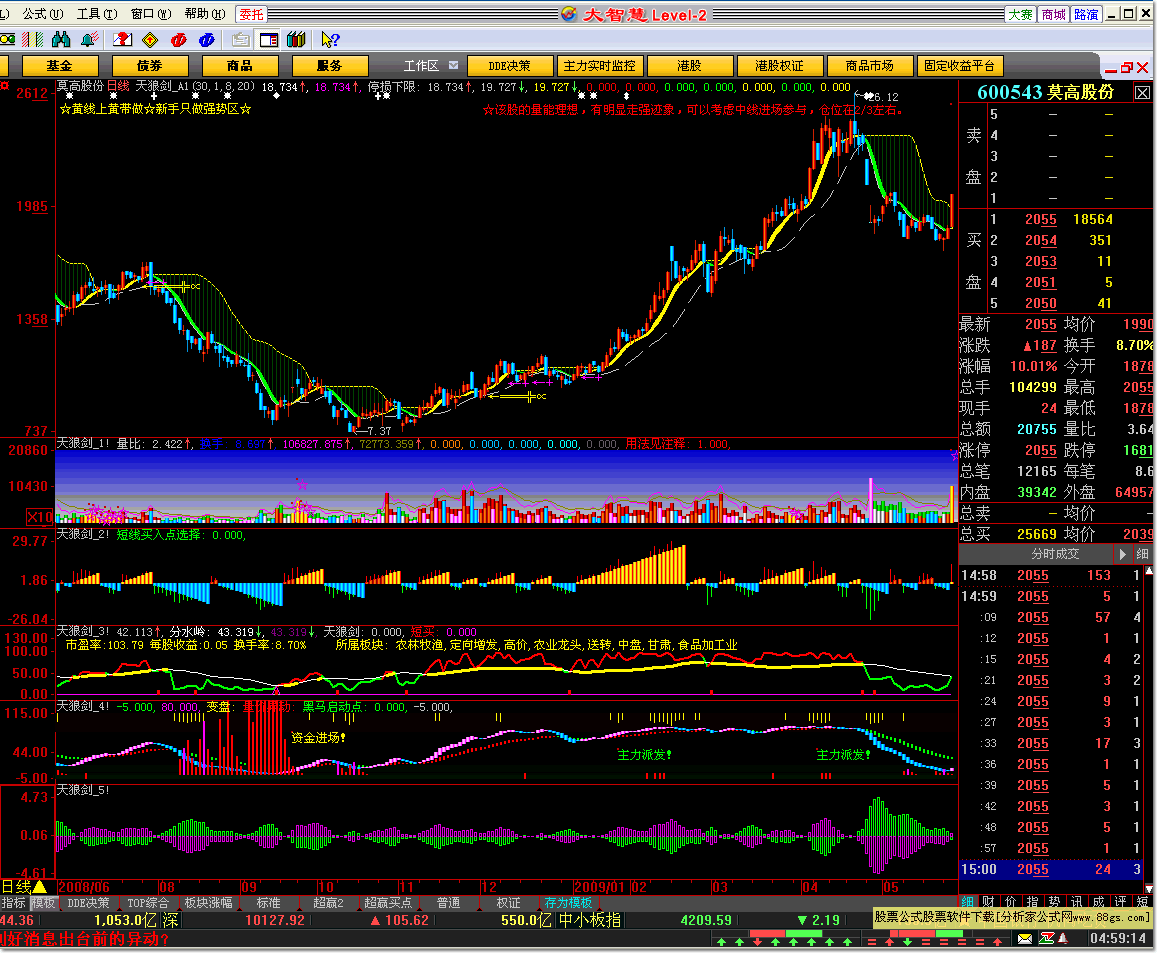1160x955 pixels.
Task: Switch to the 模板 bottom tab
Action: [43, 902]
